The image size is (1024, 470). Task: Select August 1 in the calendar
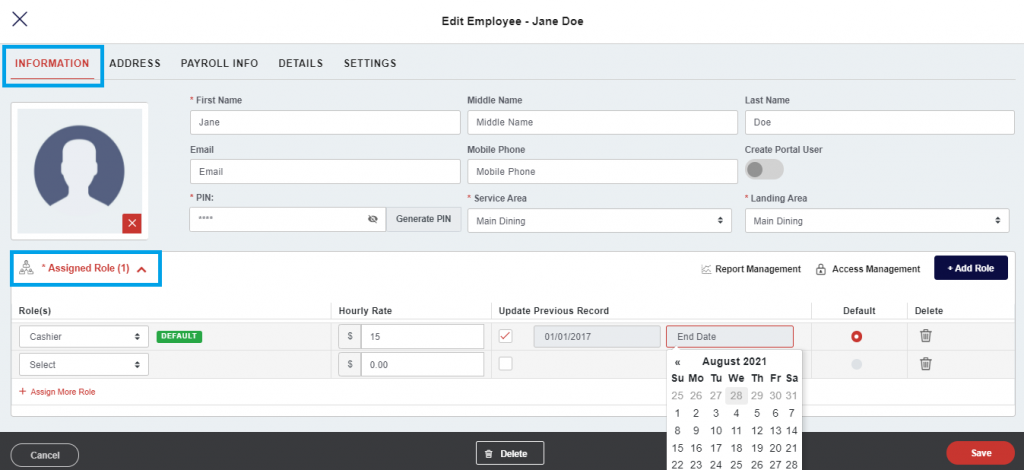pyautogui.click(x=677, y=413)
